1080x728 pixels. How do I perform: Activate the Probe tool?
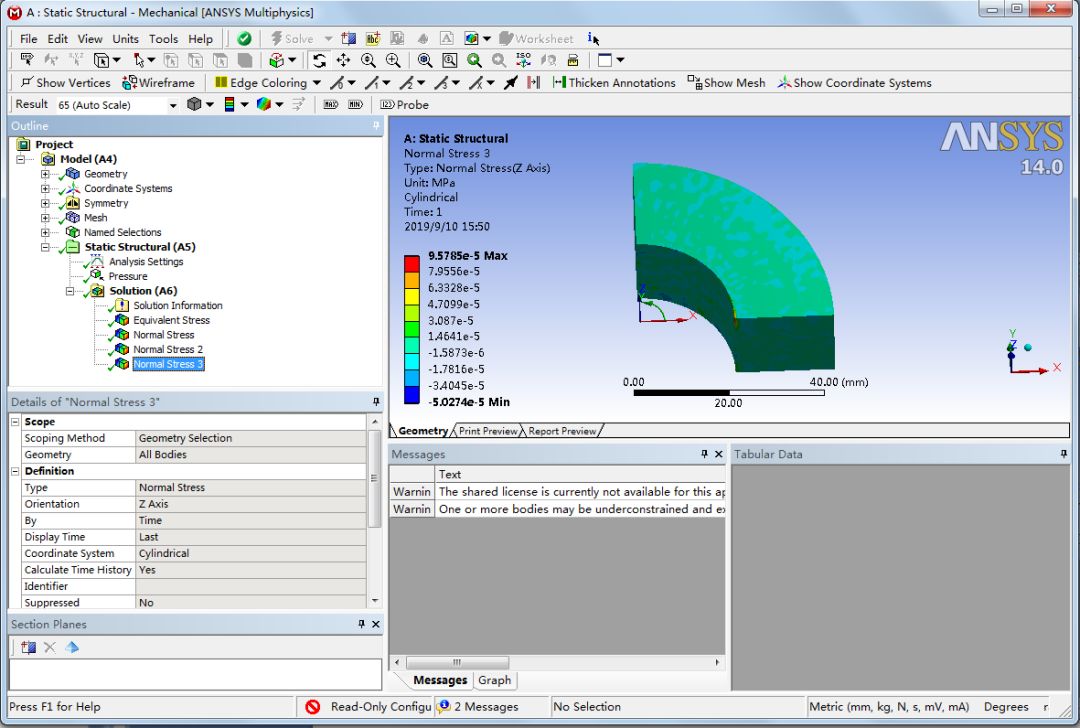pos(404,105)
